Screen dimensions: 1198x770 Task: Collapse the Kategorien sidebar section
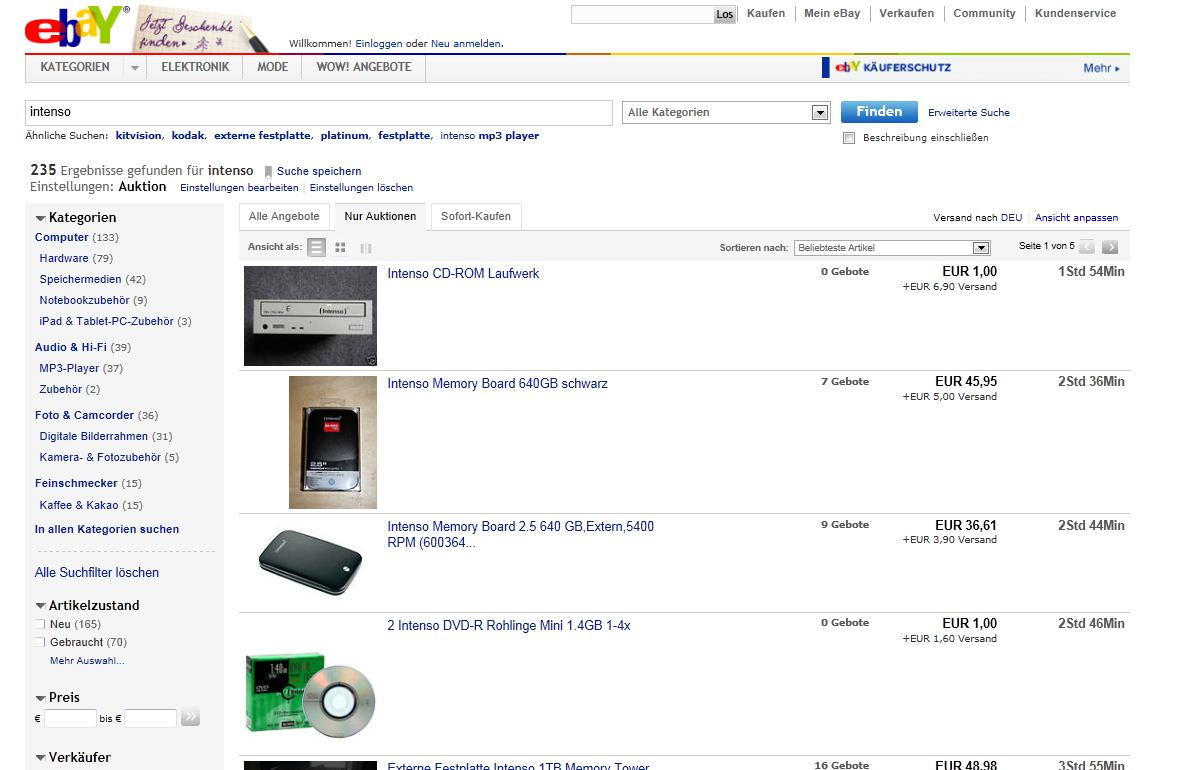click(x=40, y=218)
